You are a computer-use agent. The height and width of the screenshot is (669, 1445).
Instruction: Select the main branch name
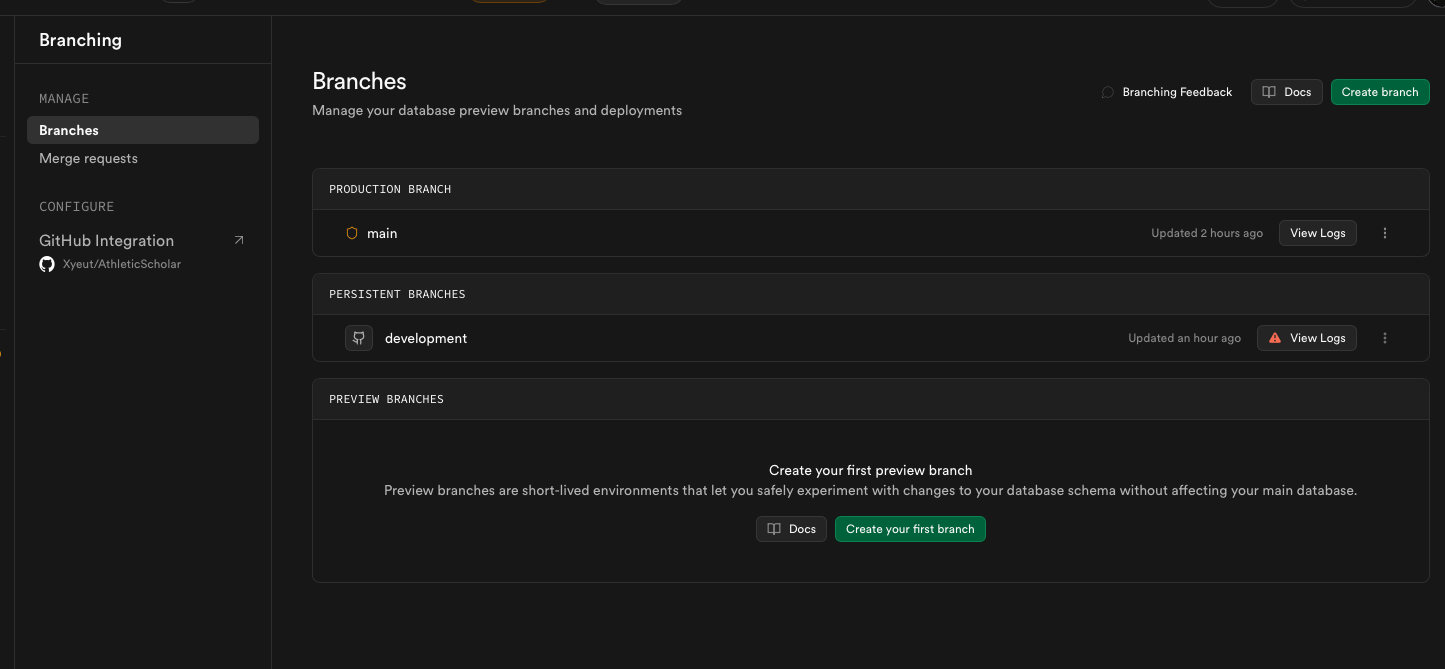(382, 233)
